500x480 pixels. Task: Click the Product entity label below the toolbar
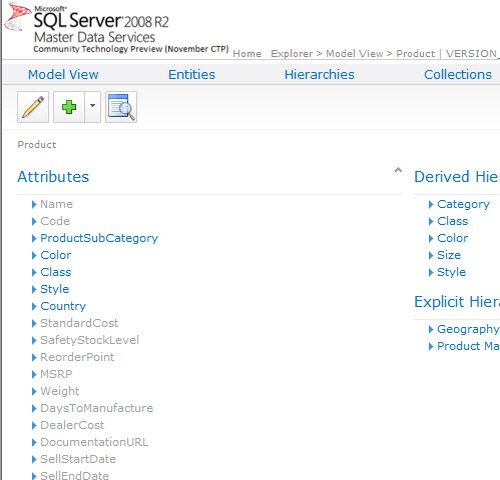click(x=37, y=145)
